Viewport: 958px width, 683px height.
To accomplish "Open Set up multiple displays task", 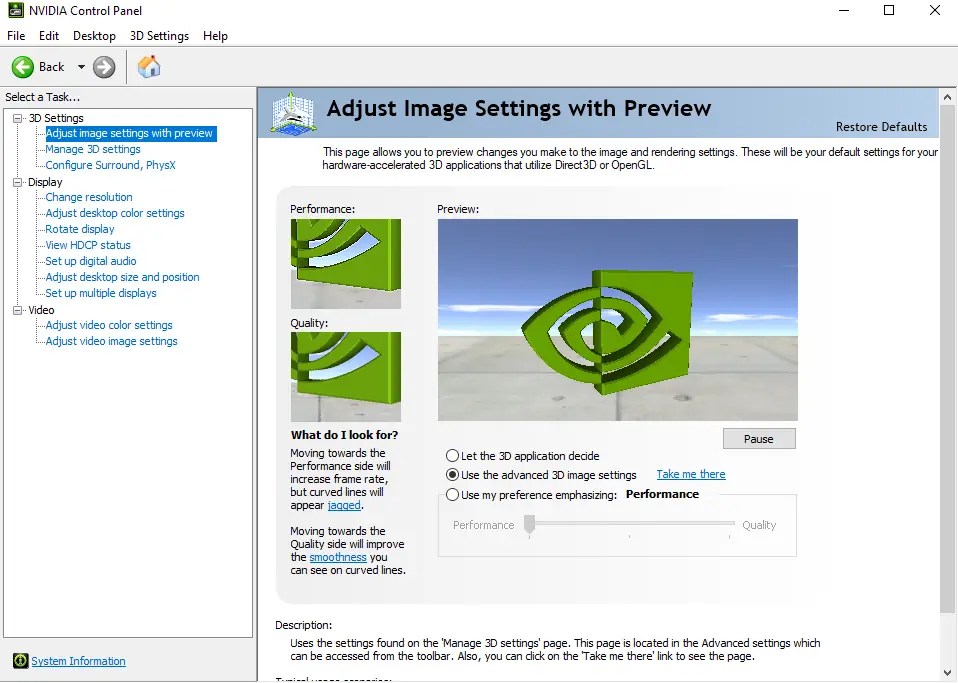I will (101, 293).
